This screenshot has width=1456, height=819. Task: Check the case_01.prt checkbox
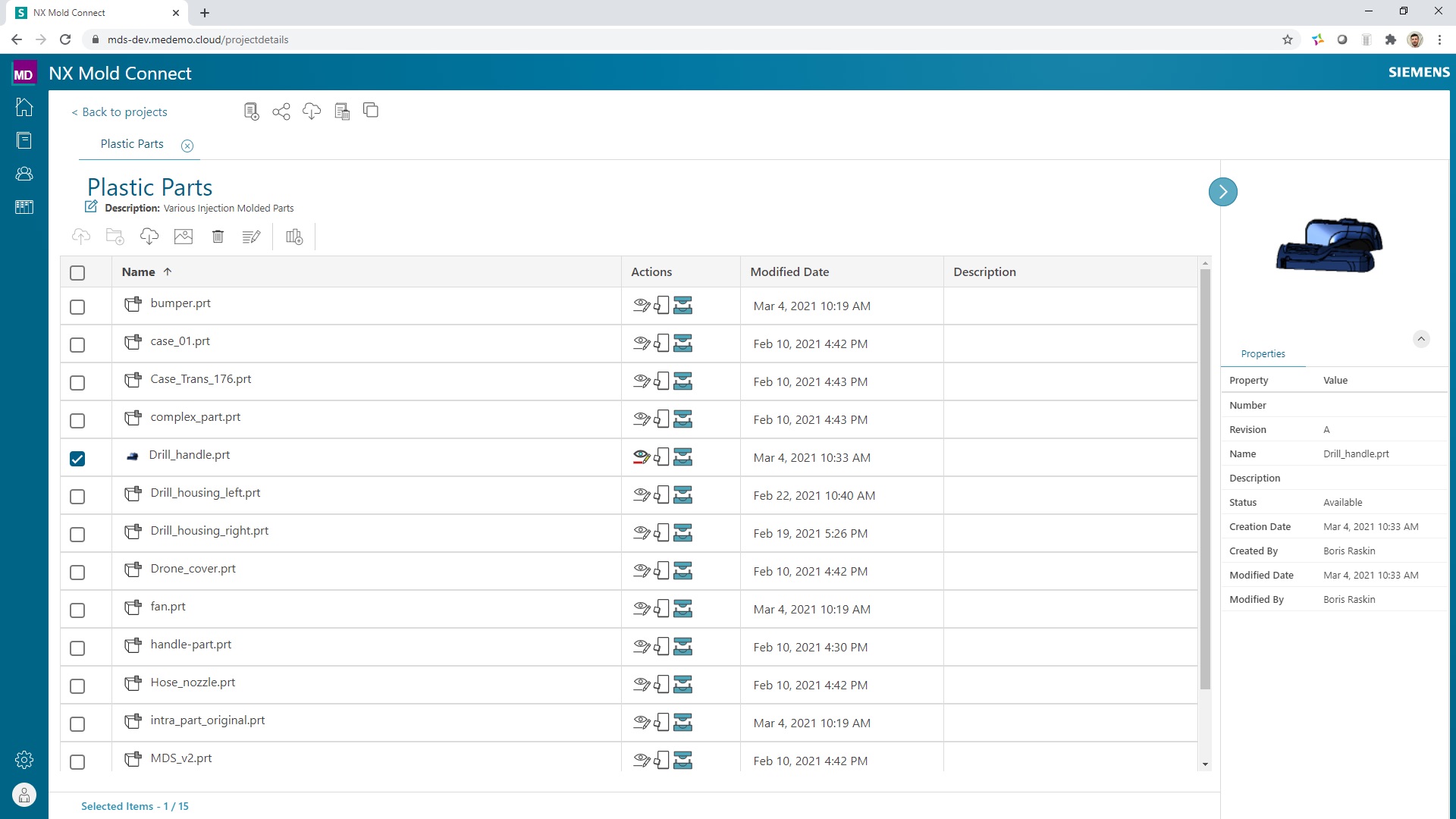[77, 345]
